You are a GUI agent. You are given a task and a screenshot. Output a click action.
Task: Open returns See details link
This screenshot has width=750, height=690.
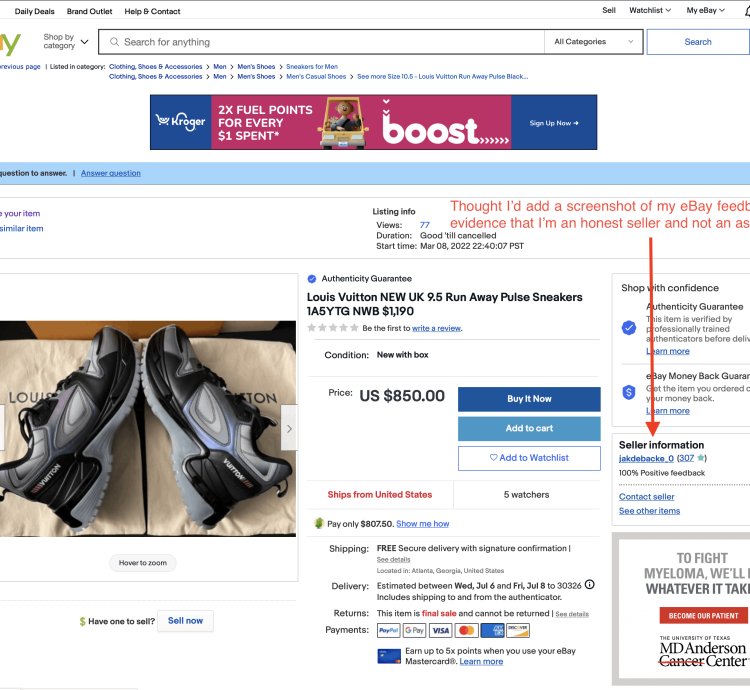pyautogui.click(x=572, y=614)
